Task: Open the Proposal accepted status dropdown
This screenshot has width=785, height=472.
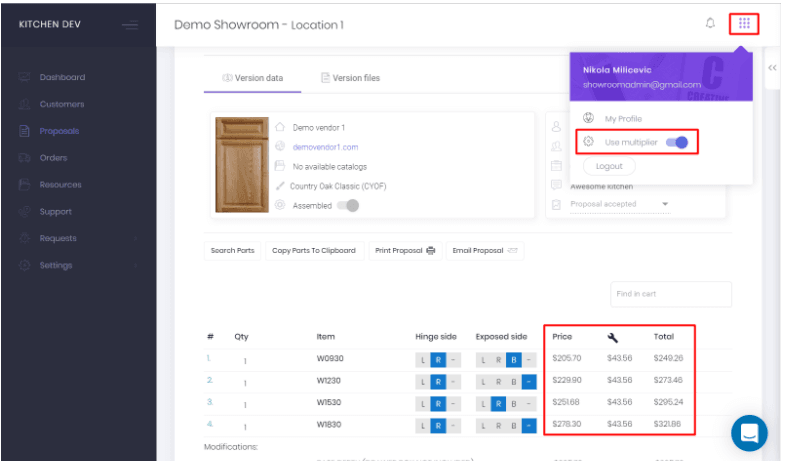Action: point(620,204)
